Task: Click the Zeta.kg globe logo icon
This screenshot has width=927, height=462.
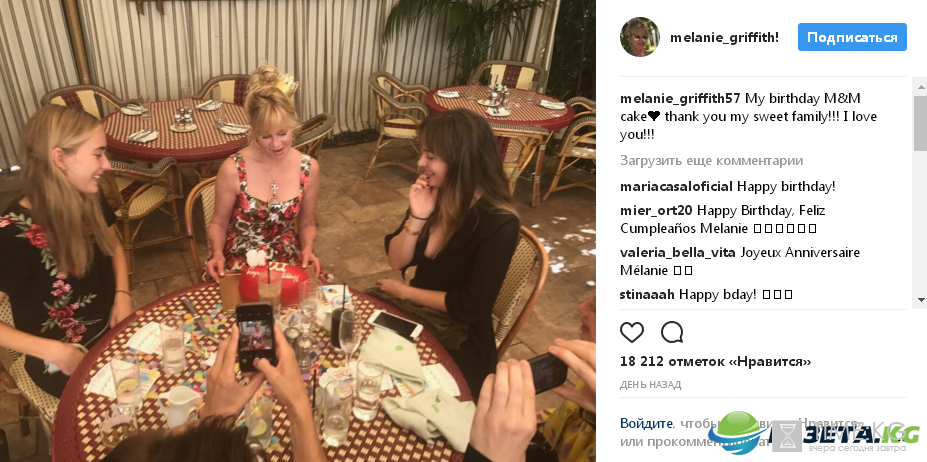Action: pyautogui.click(x=736, y=433)
